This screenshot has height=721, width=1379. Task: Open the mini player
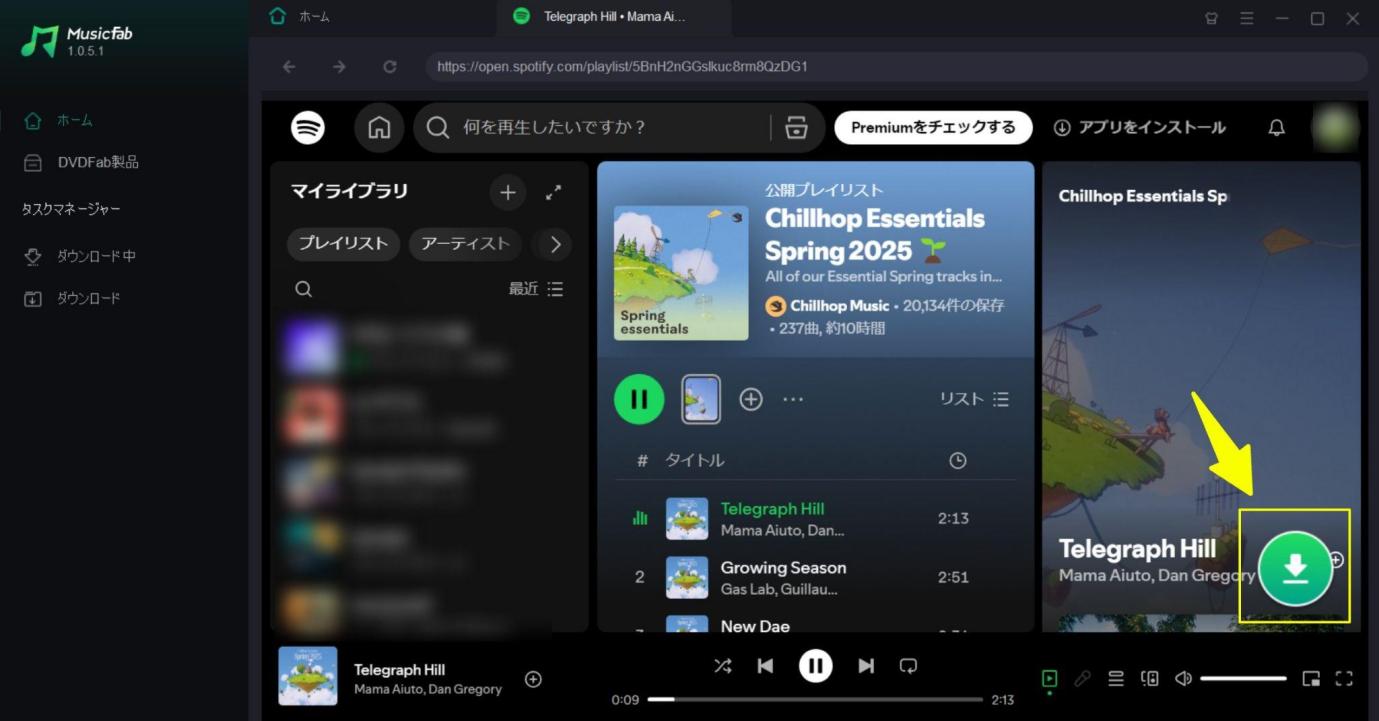1311,679
